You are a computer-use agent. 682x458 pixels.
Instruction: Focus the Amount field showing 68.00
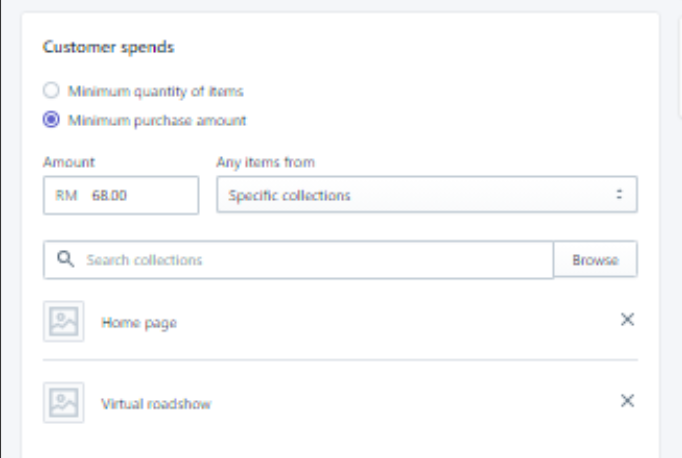pos(135,196)
